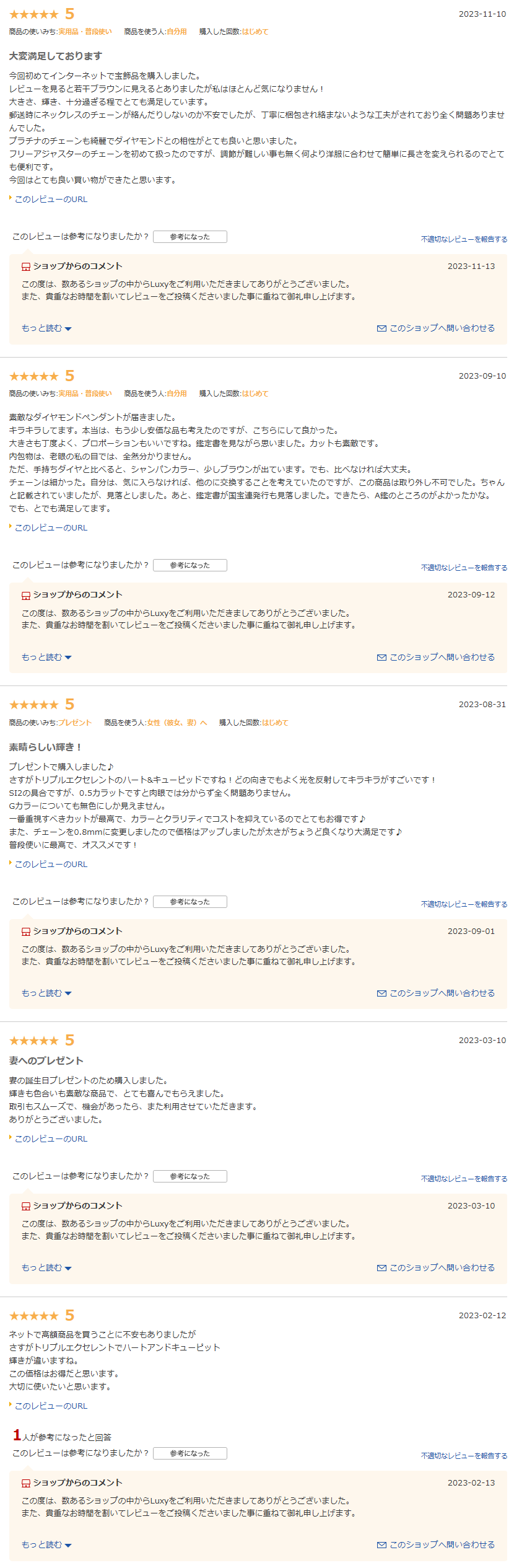Image resolution: width=514 pixels, height=1568 pixels.
Task: Click envelope icon in 2023-09-12 shop comment
Action: (x=381, y=658)
